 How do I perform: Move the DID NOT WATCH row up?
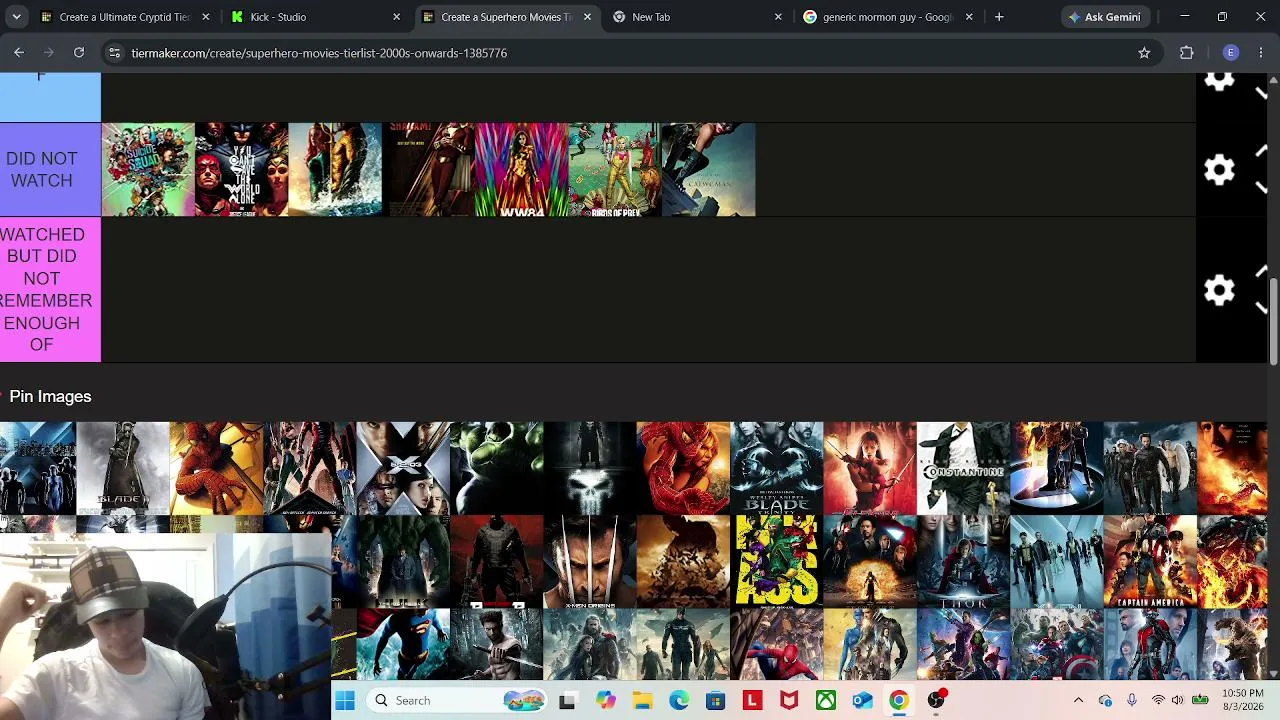(x=1261, y=151)
